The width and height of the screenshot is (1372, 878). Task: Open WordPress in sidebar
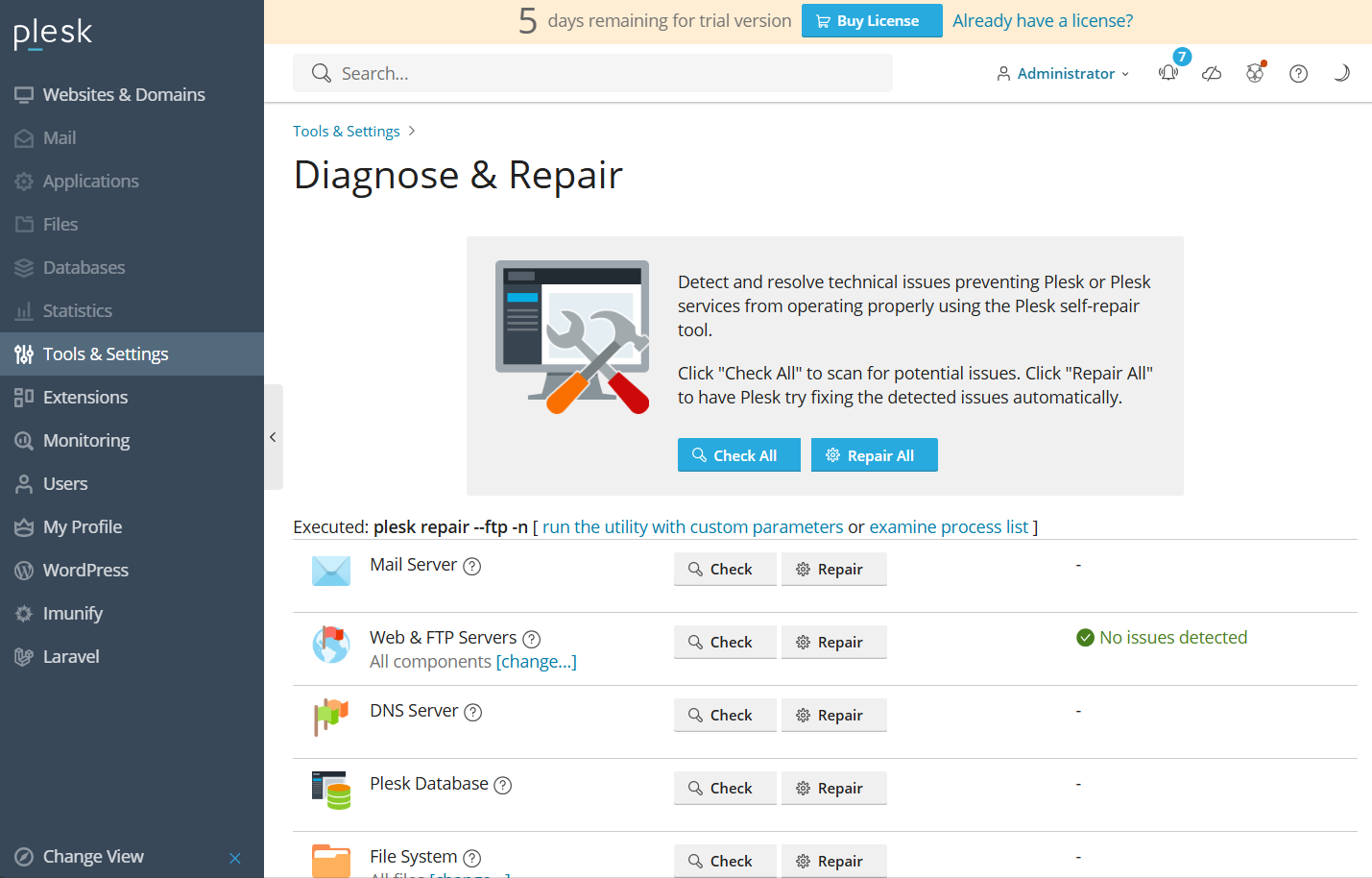tap(132, 570)
